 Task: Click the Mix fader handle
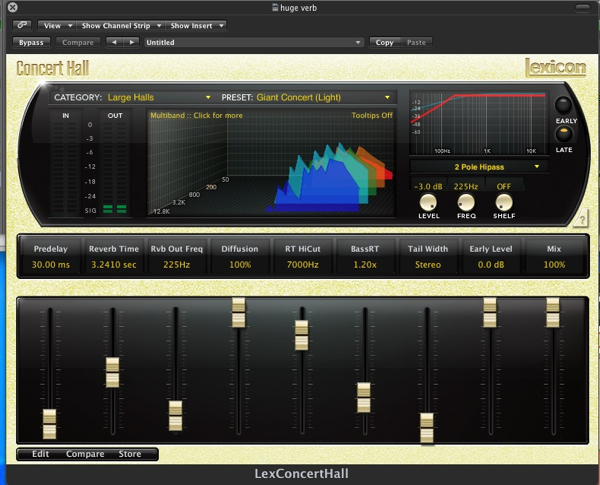click(553, 313)
